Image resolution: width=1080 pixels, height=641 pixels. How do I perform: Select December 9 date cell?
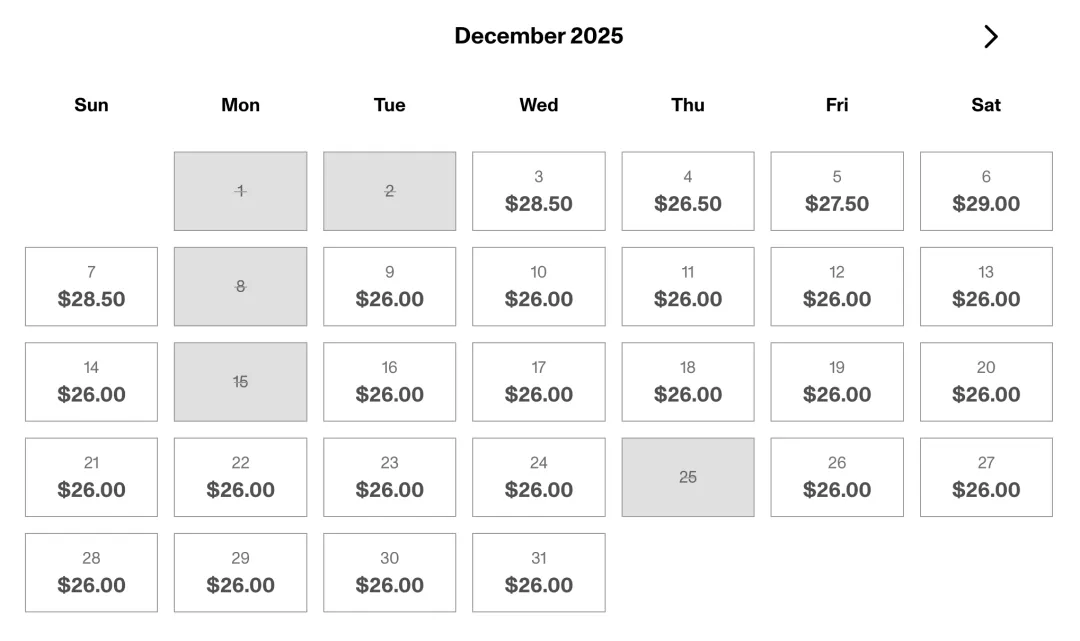389,287
